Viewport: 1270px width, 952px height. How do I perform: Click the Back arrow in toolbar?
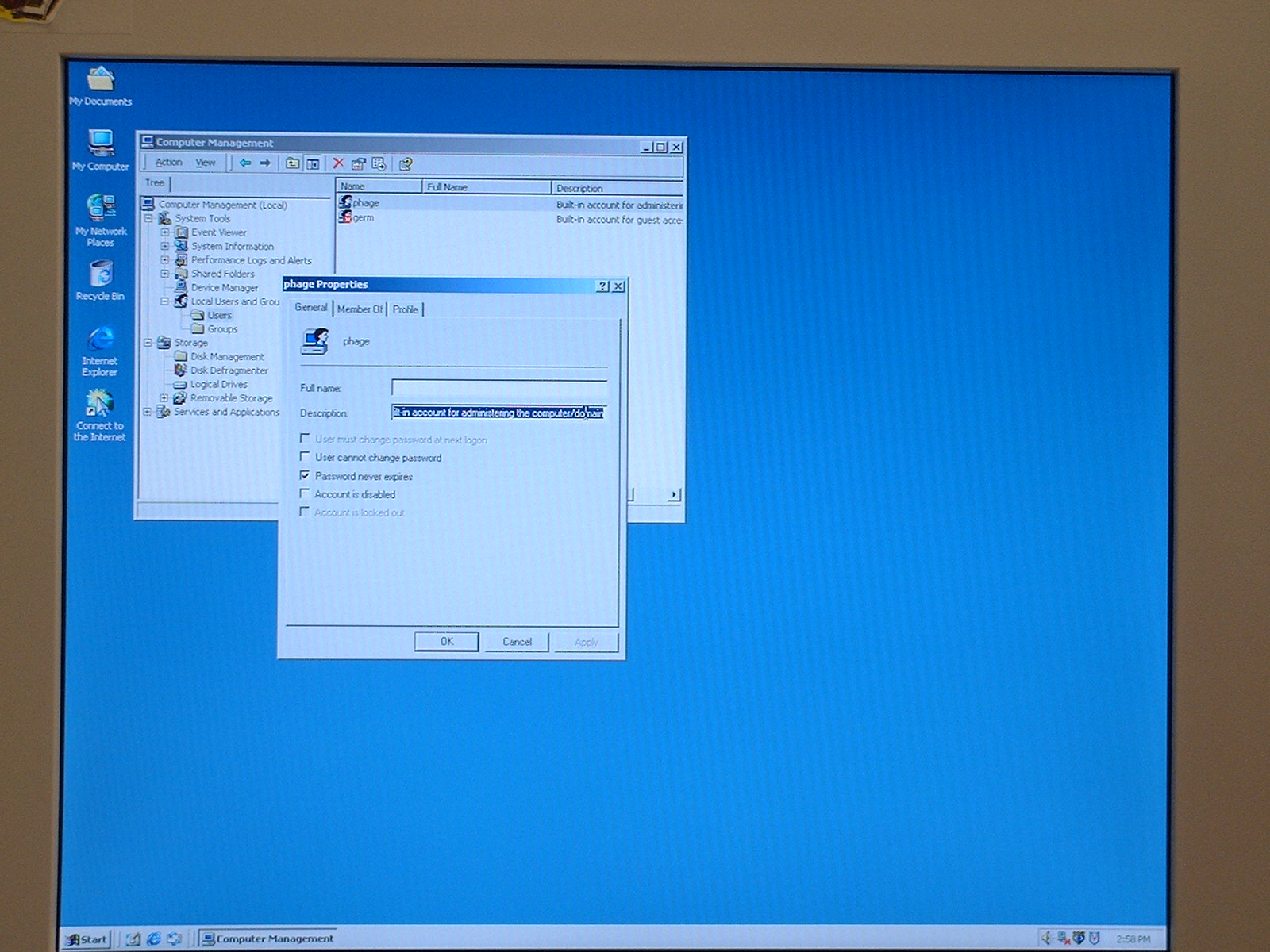tap(245, 163)
